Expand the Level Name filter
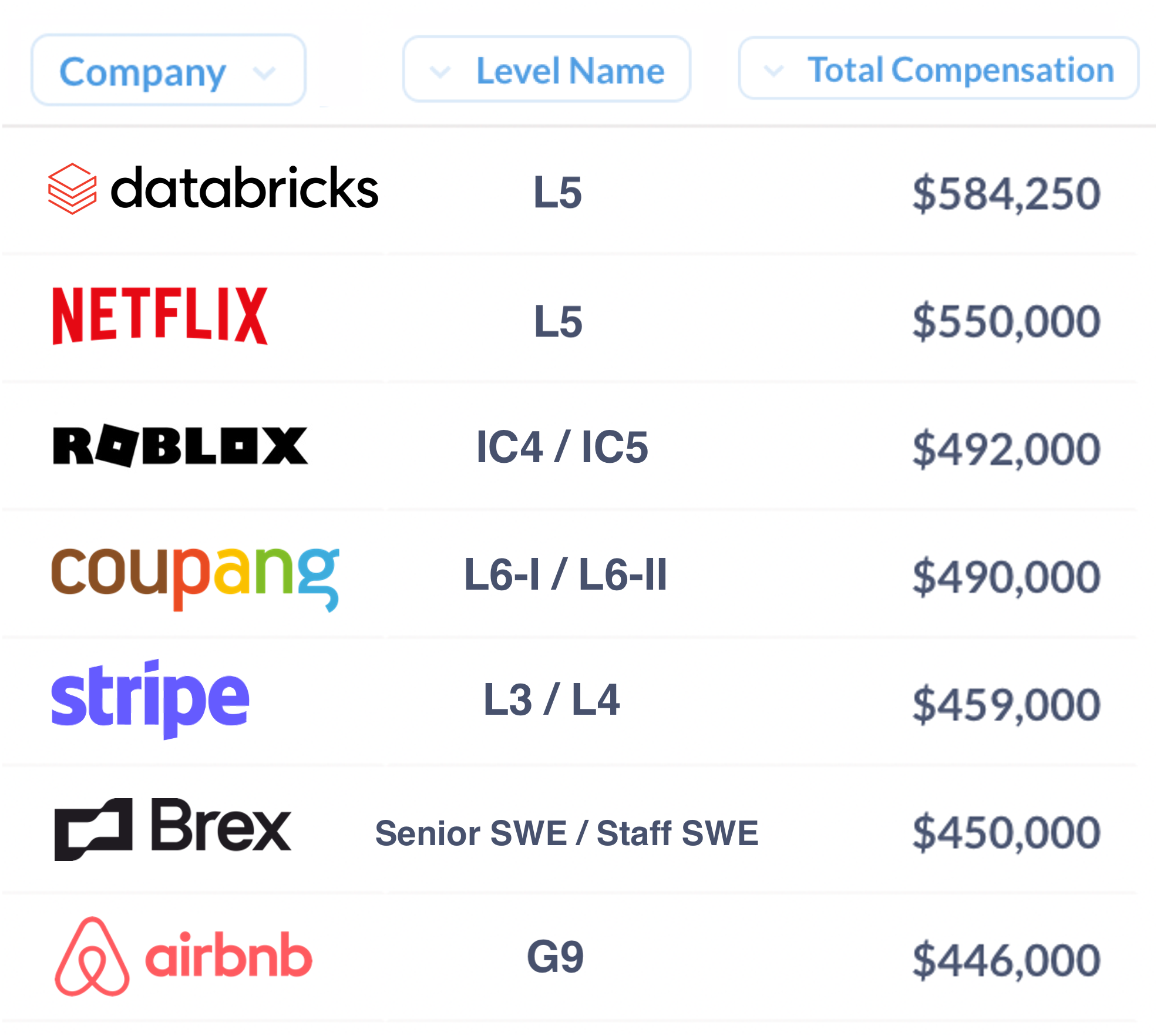The width and height of the screenshot is (1157, 1036). pyautogui.click(x=547, y=69)
